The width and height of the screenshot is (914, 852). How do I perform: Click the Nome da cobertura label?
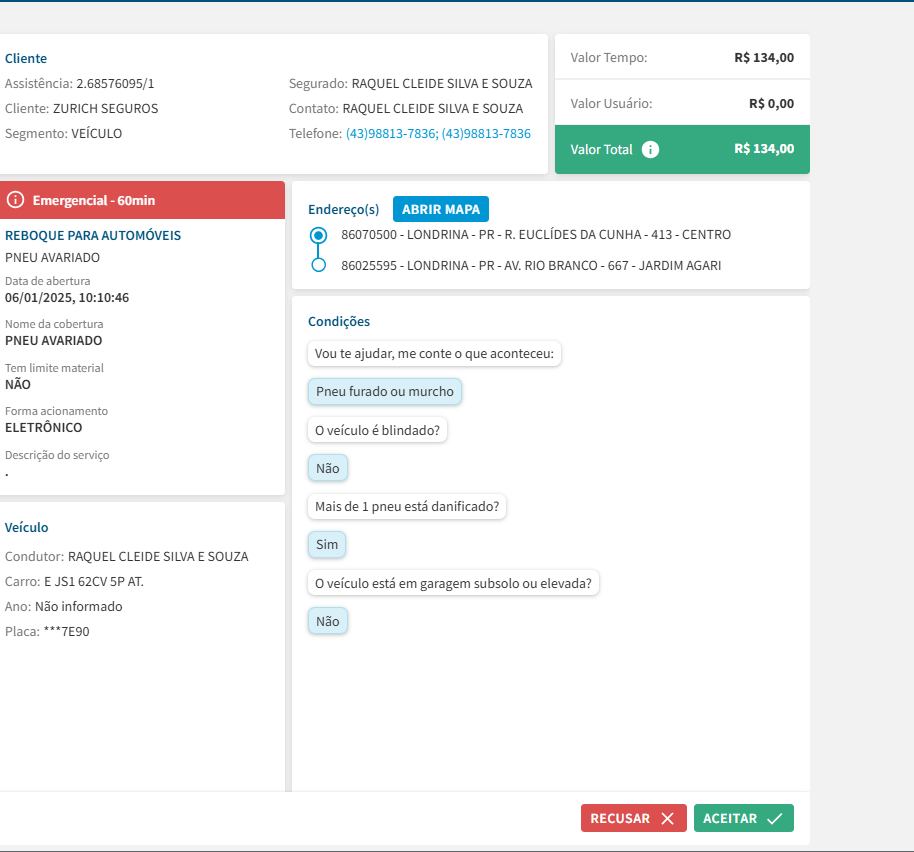54,324
